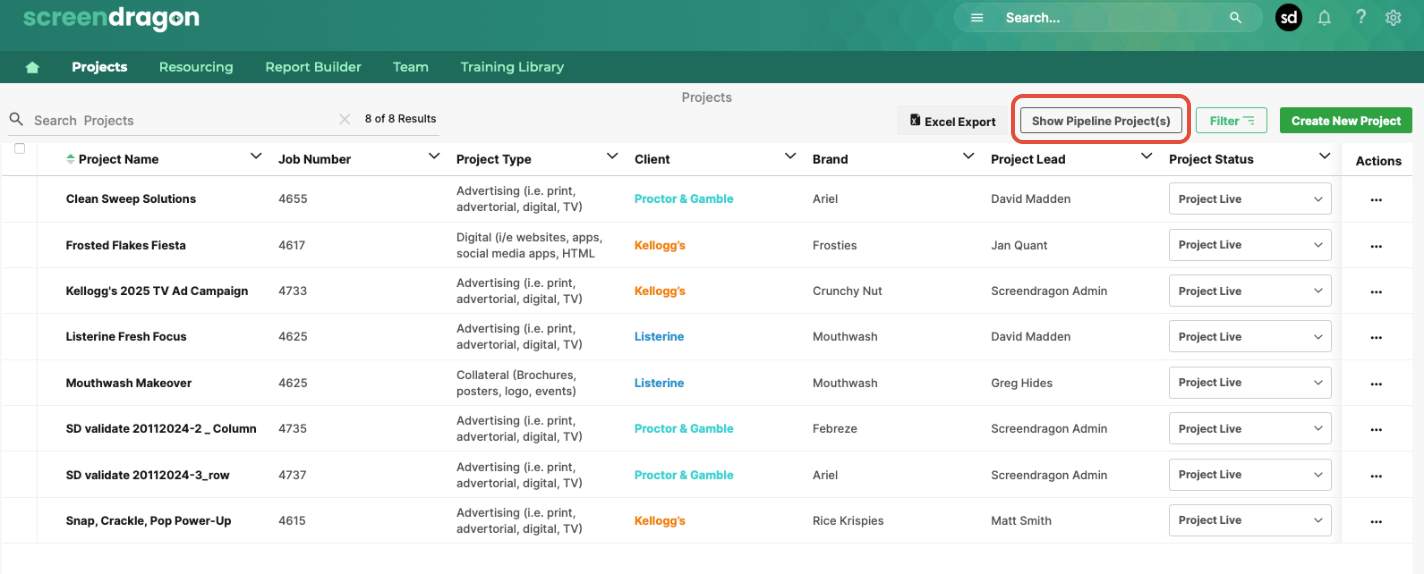The height and width of the screenshot is (574, 1424).
Task: Focus the top Search... input field
Action: coord(1110,18)
